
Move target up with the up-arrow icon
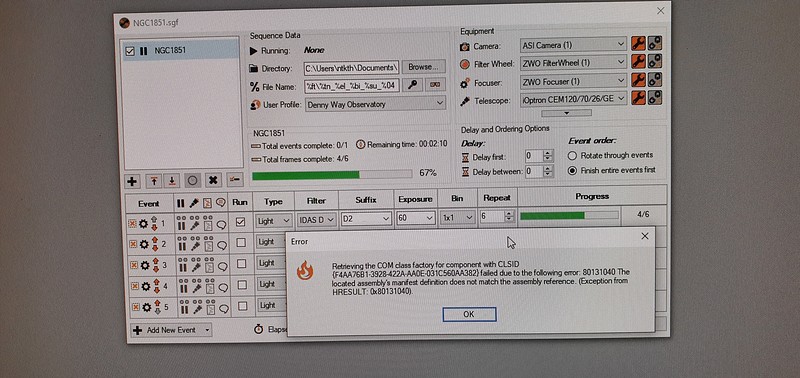point(153,181)
